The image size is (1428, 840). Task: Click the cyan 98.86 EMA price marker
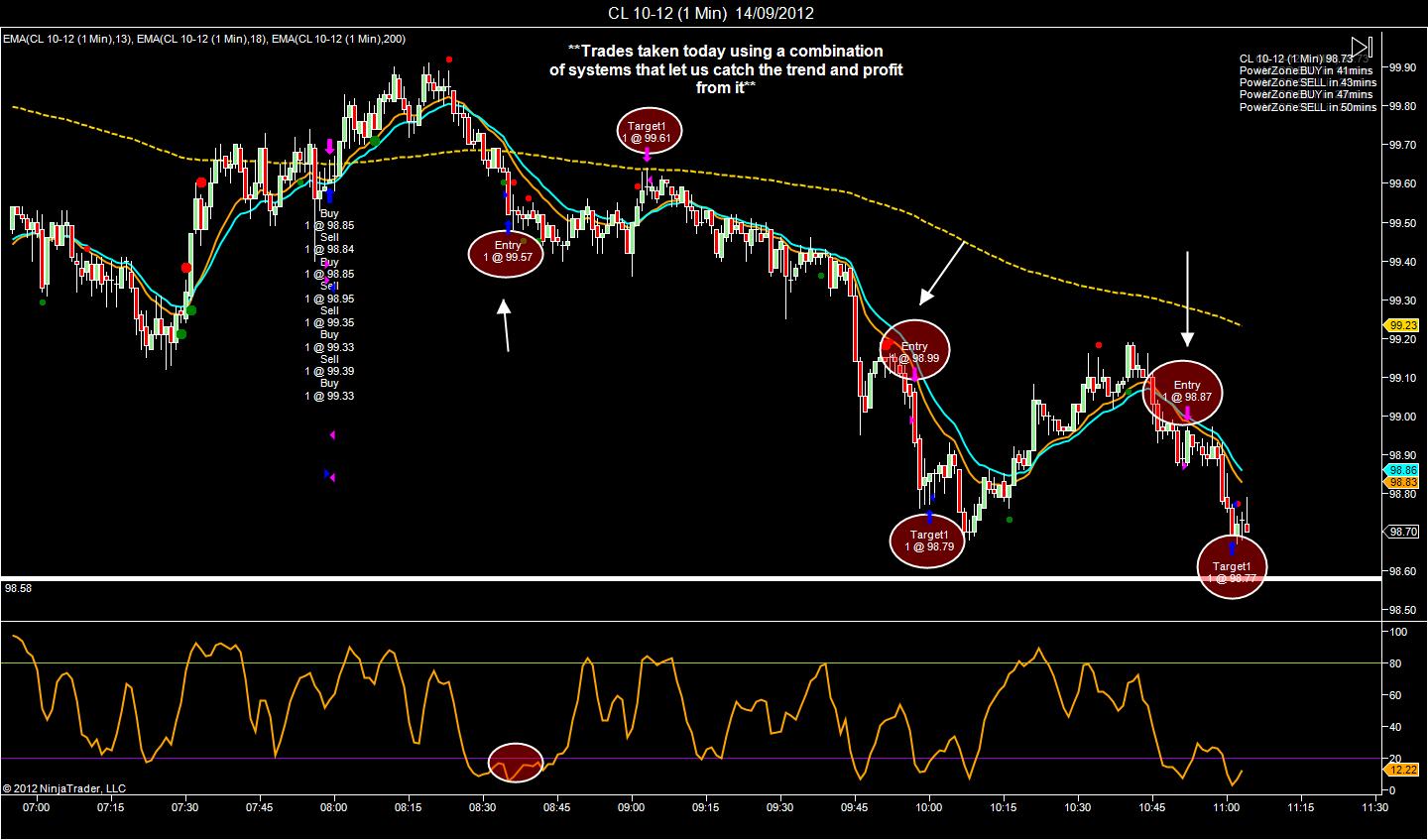pyautogui.click(x=1402, y=470)
